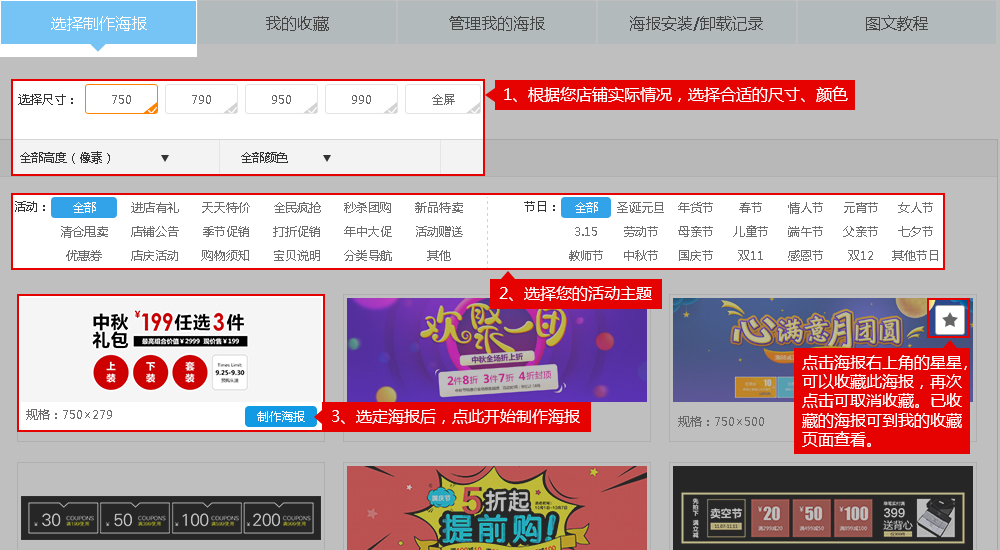Select 全部 under 节日 filter
The image size is (1000, 550).
586,207
